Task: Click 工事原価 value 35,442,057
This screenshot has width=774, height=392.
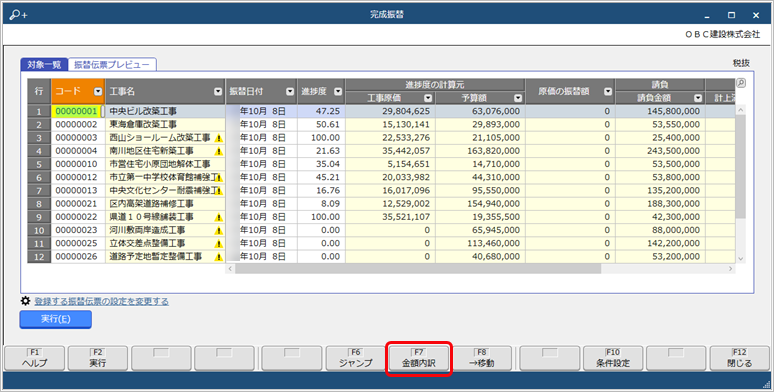Action: coord(390,151)
